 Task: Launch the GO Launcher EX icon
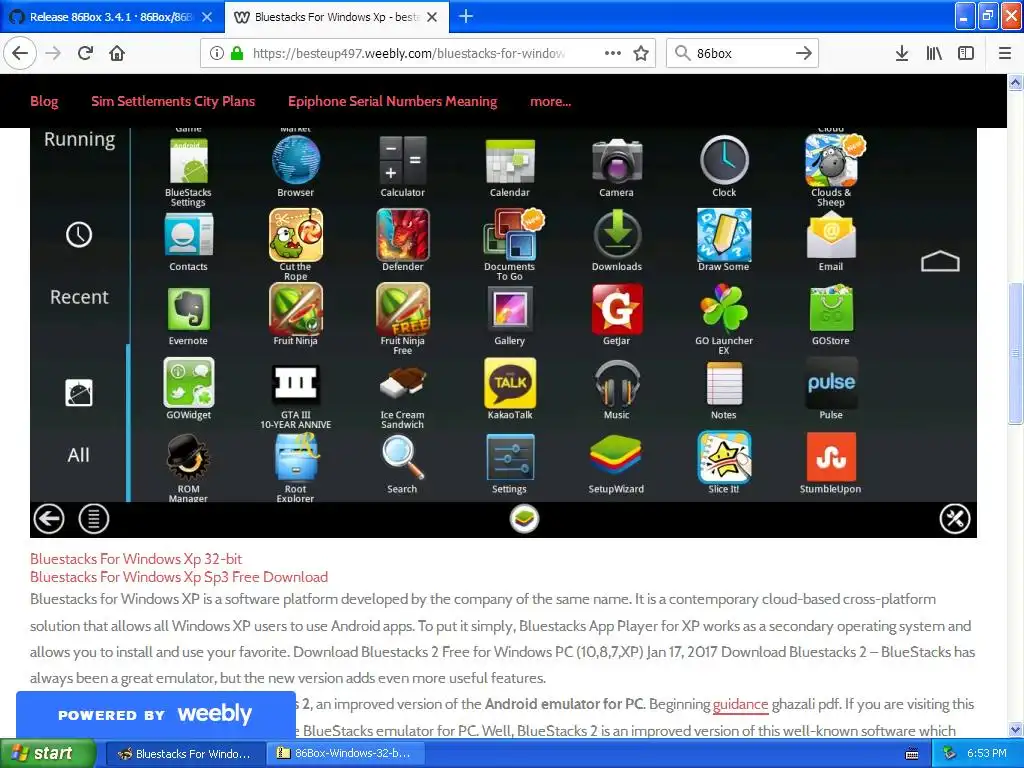724,310
